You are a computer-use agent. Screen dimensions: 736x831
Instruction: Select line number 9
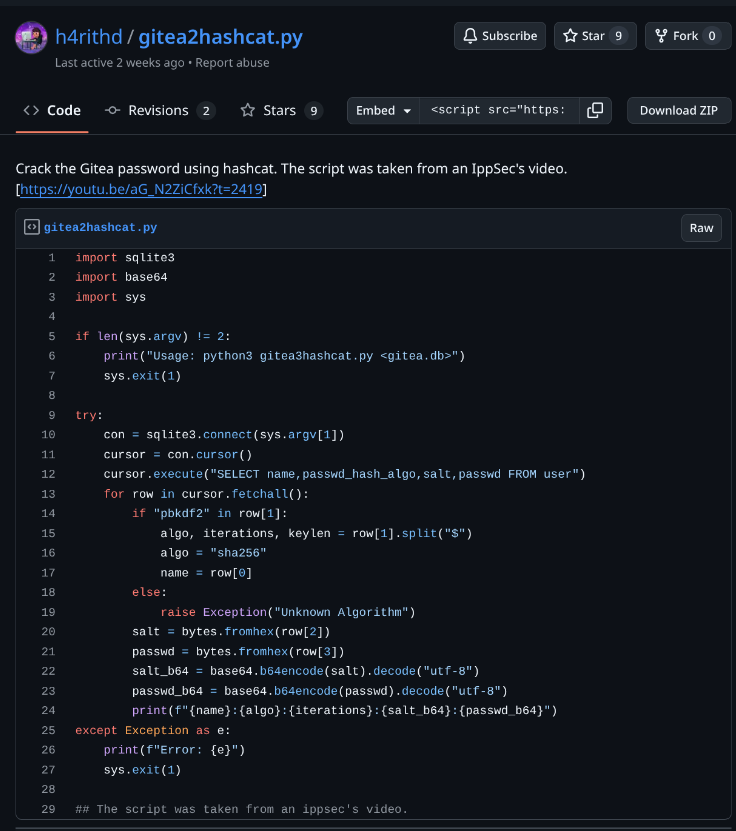(51, 415)
